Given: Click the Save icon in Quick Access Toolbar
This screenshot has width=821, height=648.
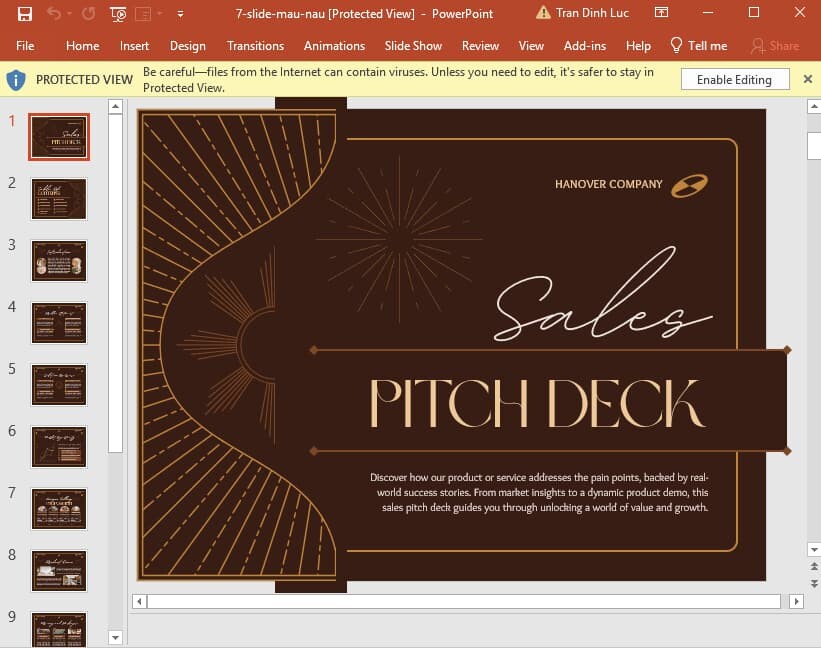Looking at the screenshot, I should point(25,14).
